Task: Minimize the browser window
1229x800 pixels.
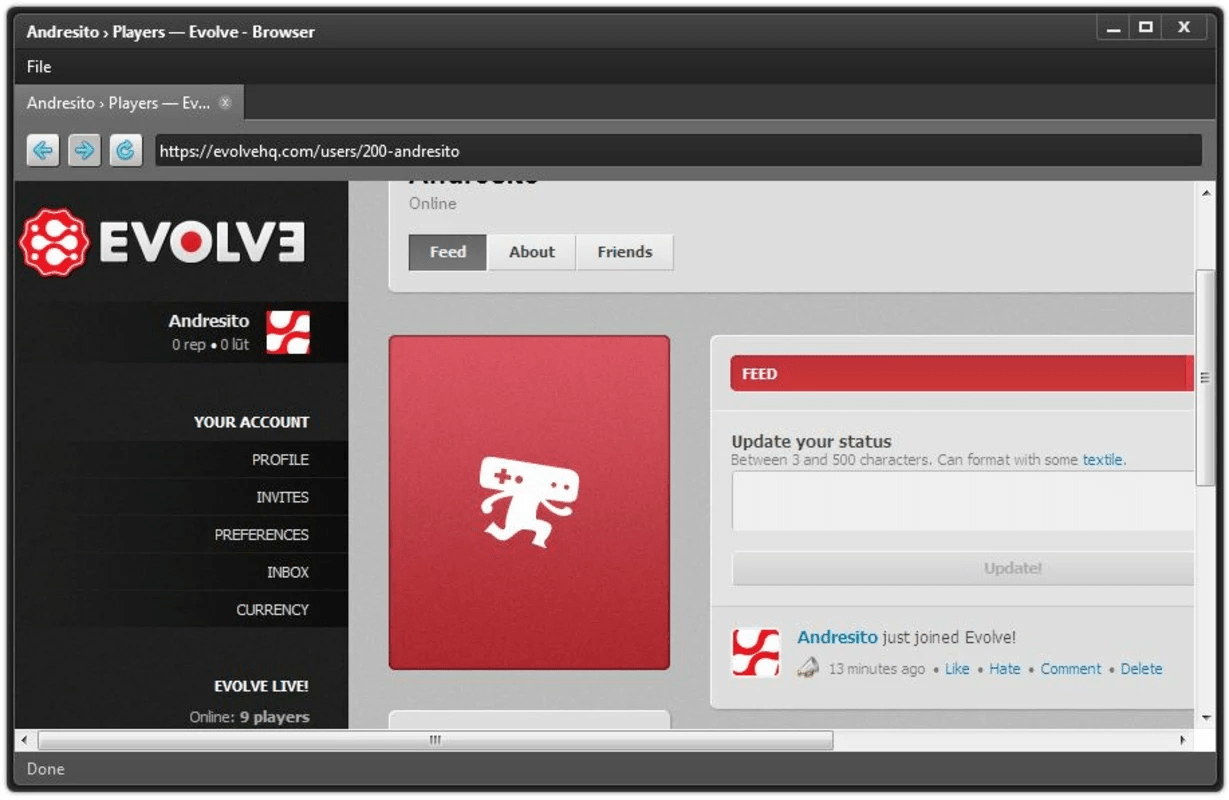Action: click(1114, 27)
